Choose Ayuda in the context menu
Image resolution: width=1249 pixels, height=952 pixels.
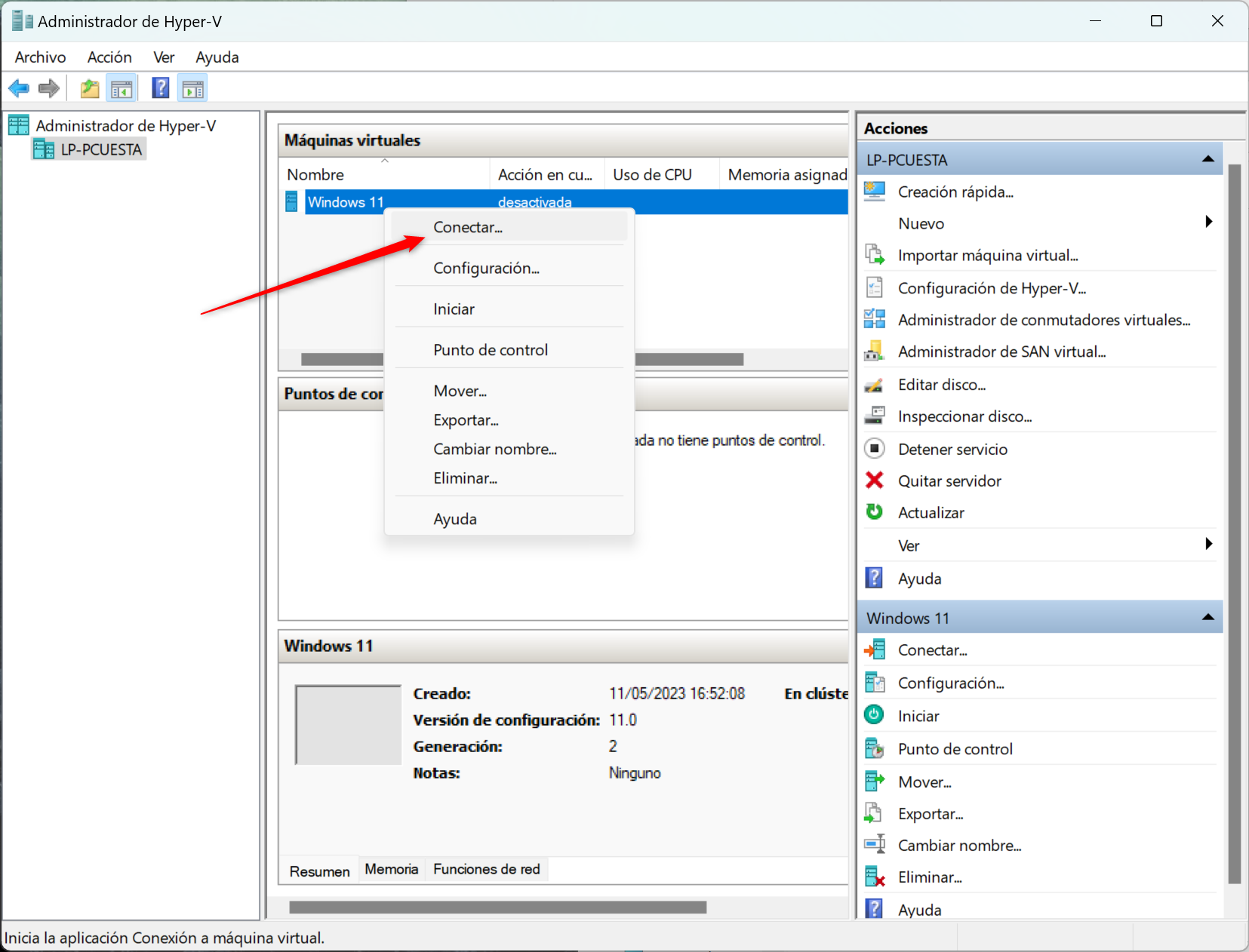(x=509, y=519)
